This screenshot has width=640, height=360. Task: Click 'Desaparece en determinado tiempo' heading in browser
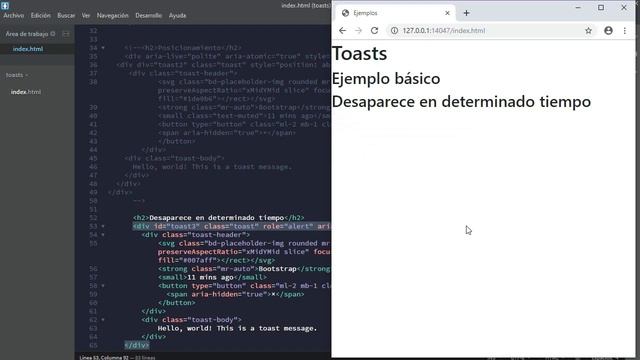(462, 102)
